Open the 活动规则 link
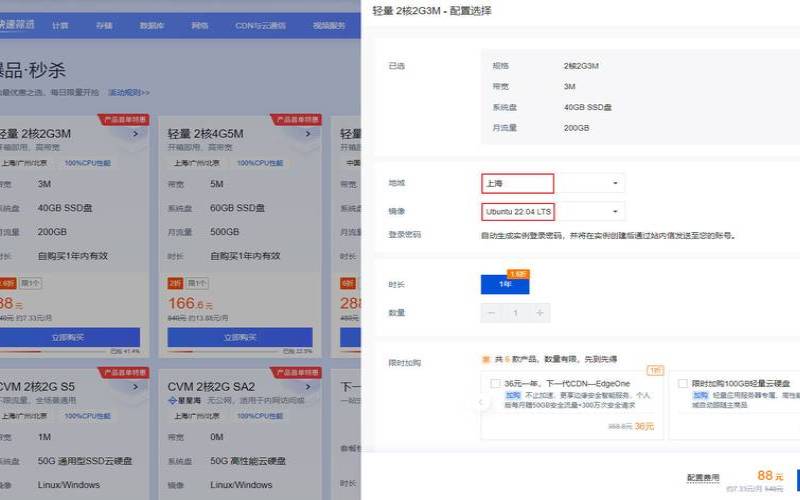Screen dimensions: 800x500 [128, 93]
